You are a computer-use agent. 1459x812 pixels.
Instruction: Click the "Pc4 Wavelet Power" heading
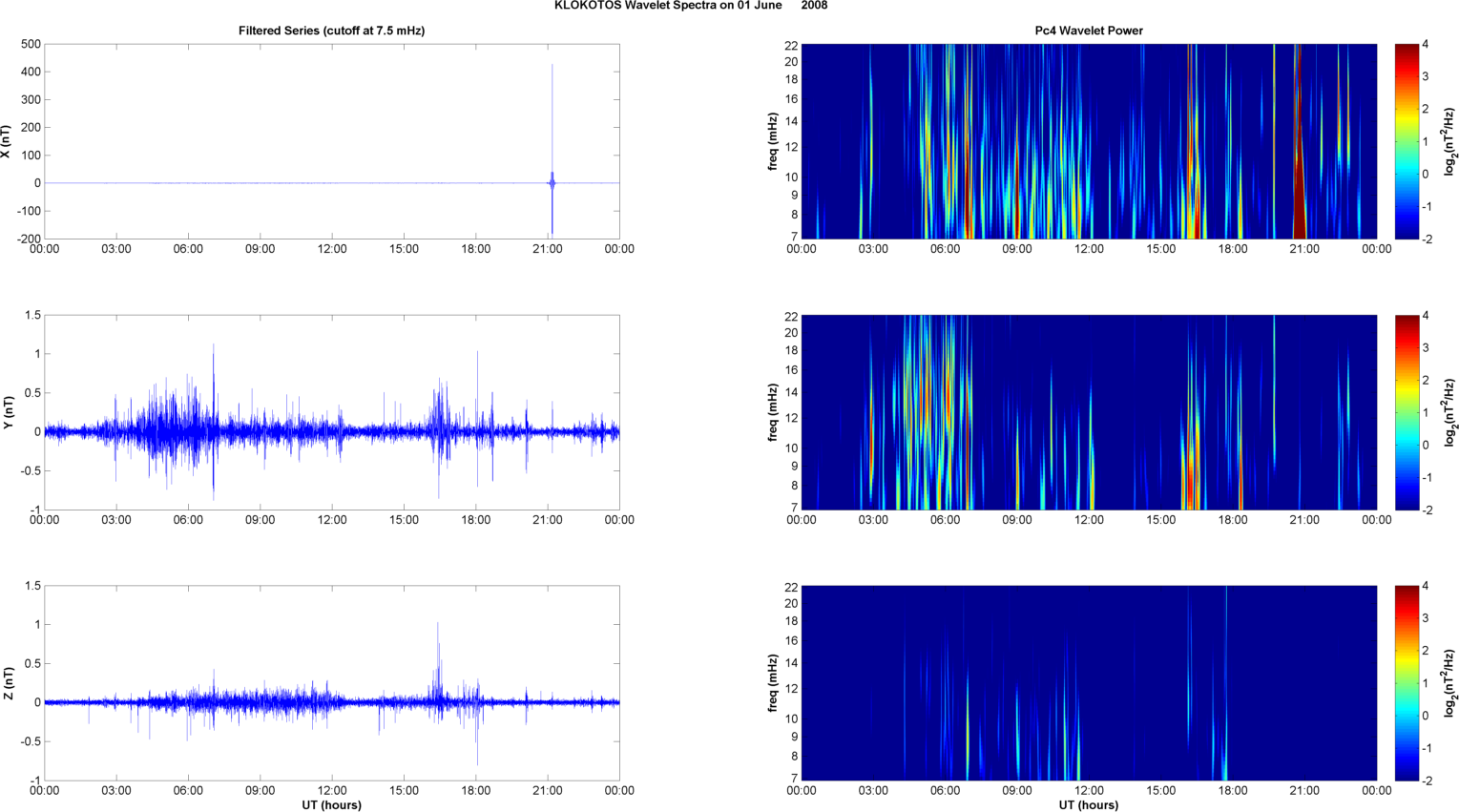1089,31
